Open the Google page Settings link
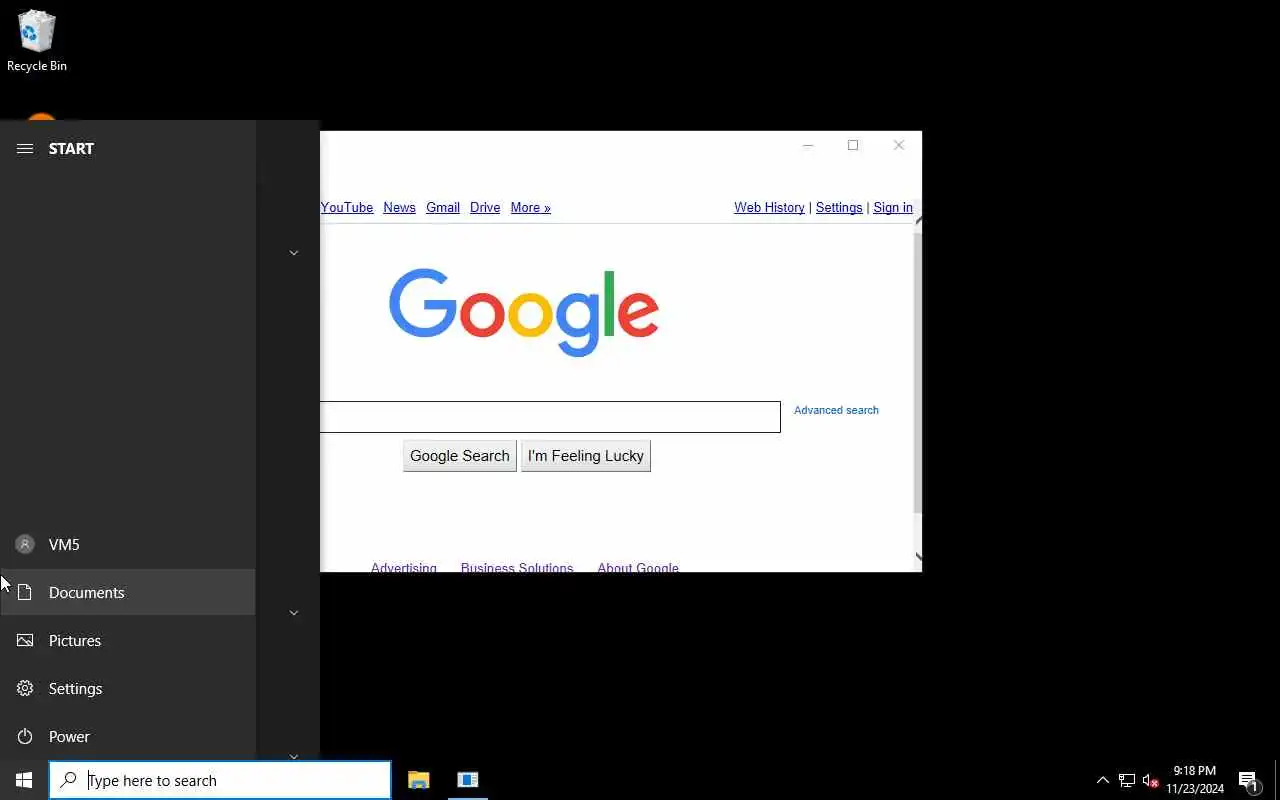Viewport: 1280px width, 800px height. (839, 207)
